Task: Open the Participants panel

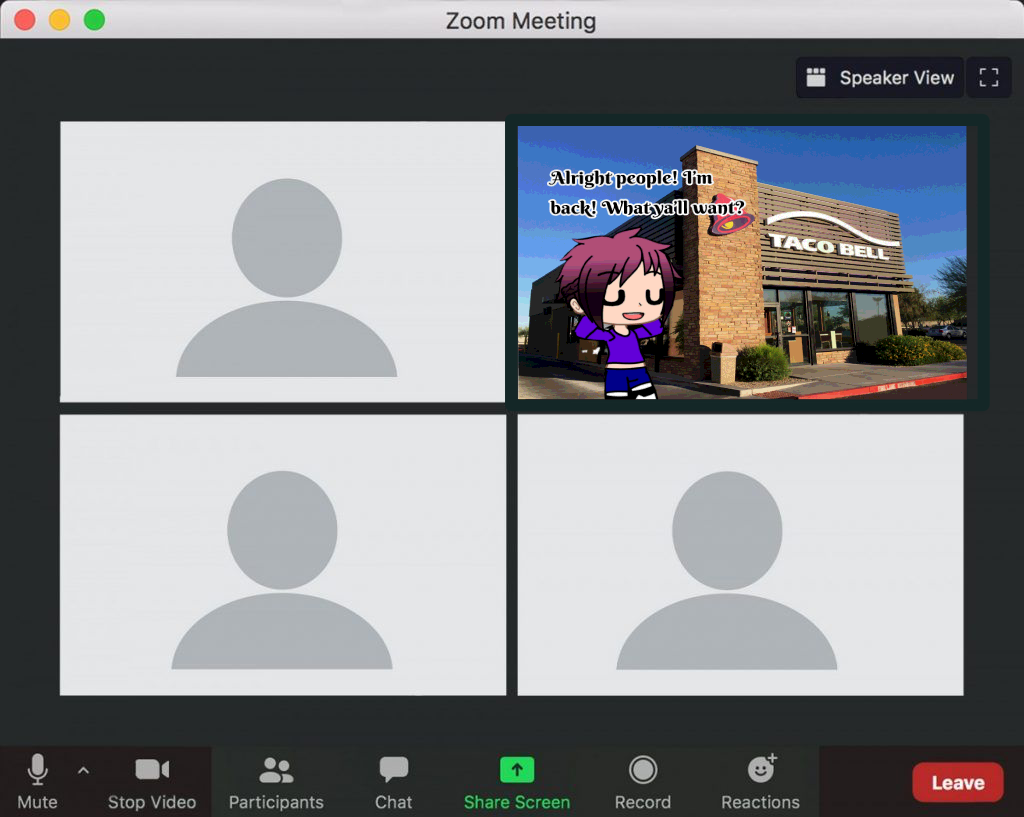Action: (x=276, y=780)
